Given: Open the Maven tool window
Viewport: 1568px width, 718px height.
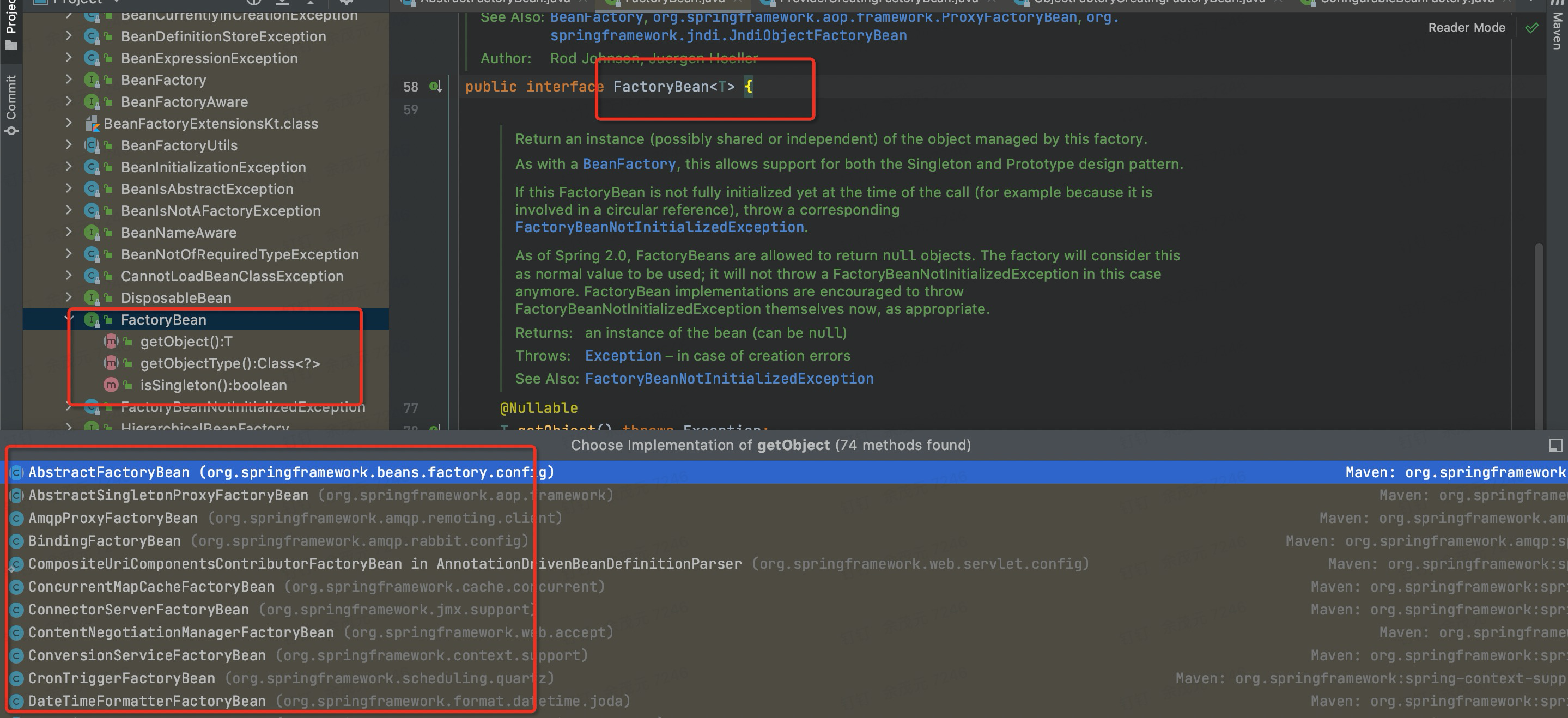Looking at the screenshot, I should pos(1557,31).
